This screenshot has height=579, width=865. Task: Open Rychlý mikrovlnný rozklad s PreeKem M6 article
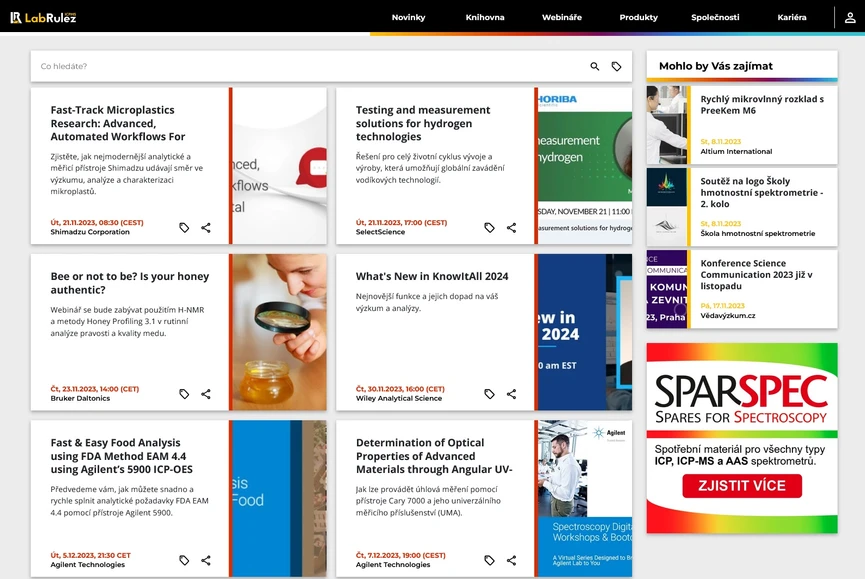(x=762, y=105)
